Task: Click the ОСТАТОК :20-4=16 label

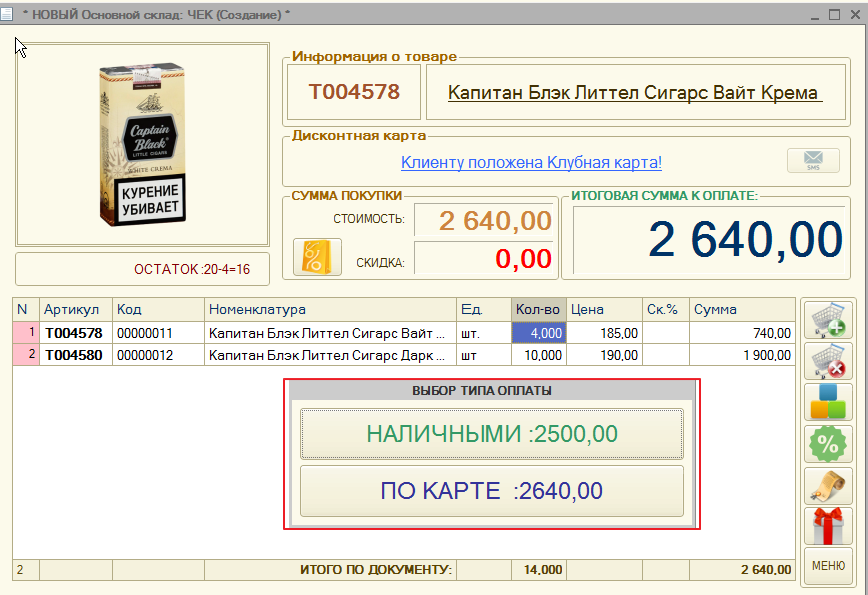Action: coord(192,270)
